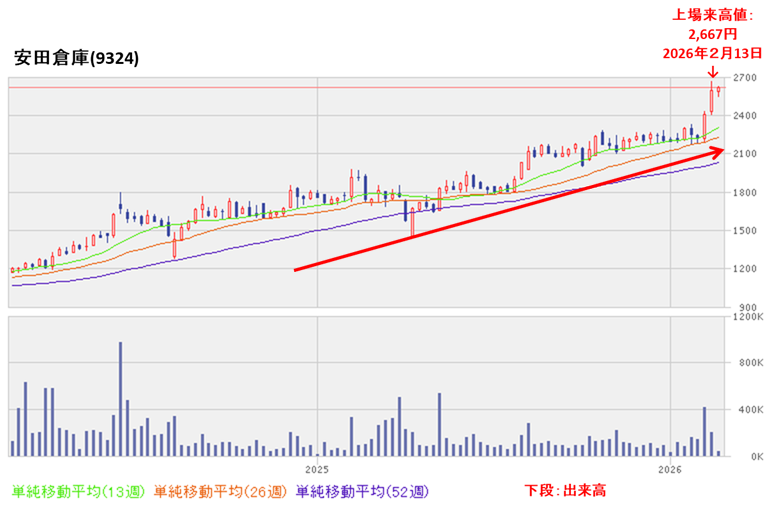Click the 下段: 出来高 red label
The height and width of the screenshot is (506, 778).
(565, 491)
